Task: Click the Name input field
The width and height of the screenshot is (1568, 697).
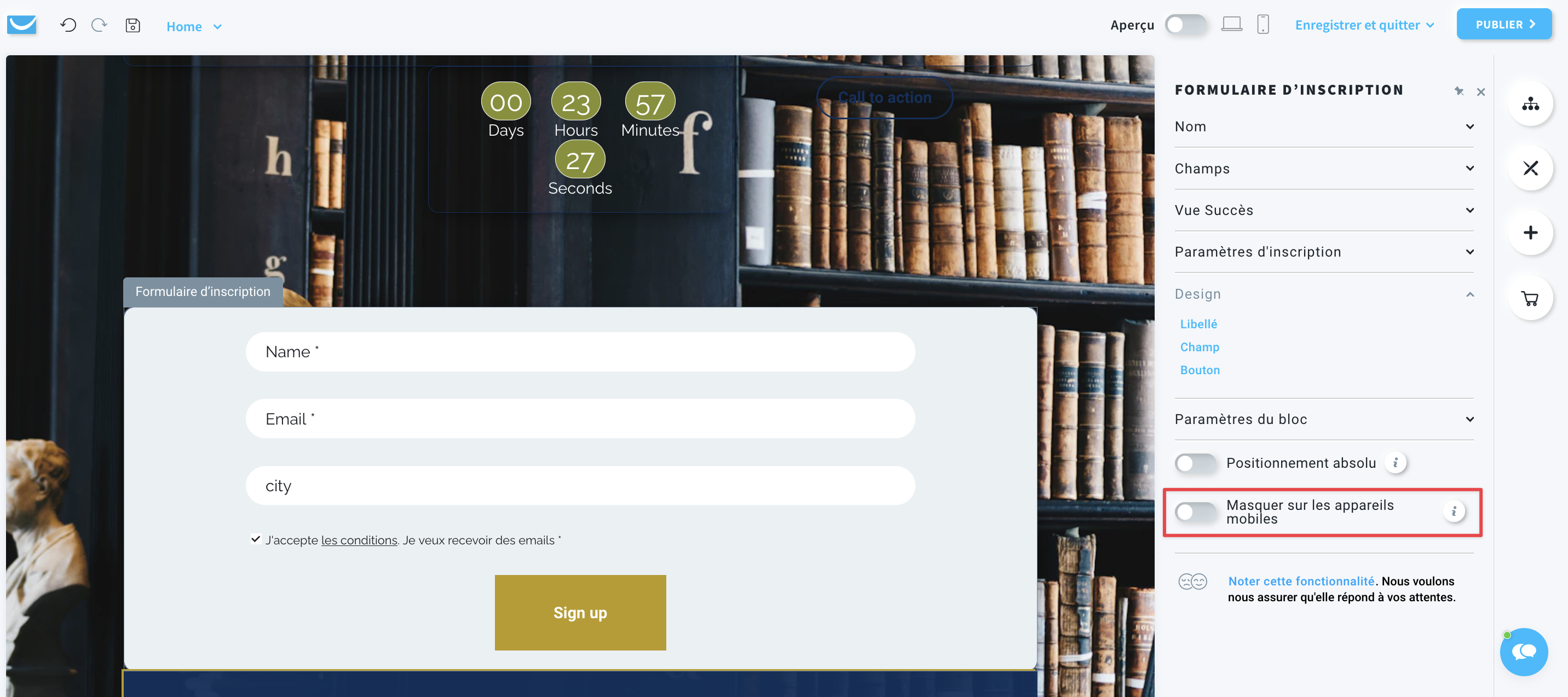Action: pos(581,351)
